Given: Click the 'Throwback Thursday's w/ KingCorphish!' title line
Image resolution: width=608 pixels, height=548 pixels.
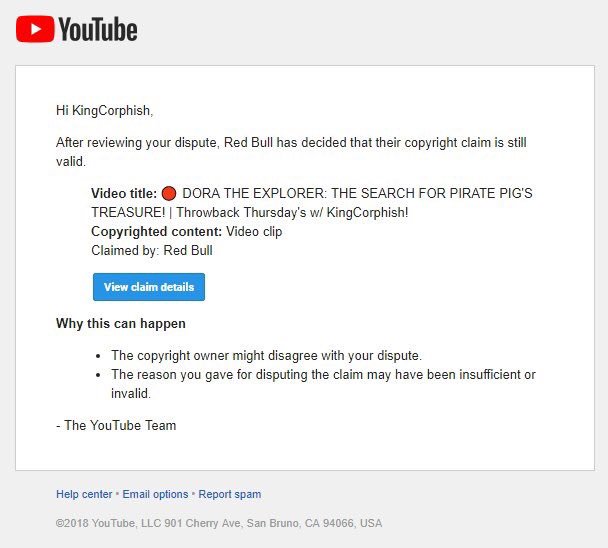Looking at the screenshot, I should [292, 213].
